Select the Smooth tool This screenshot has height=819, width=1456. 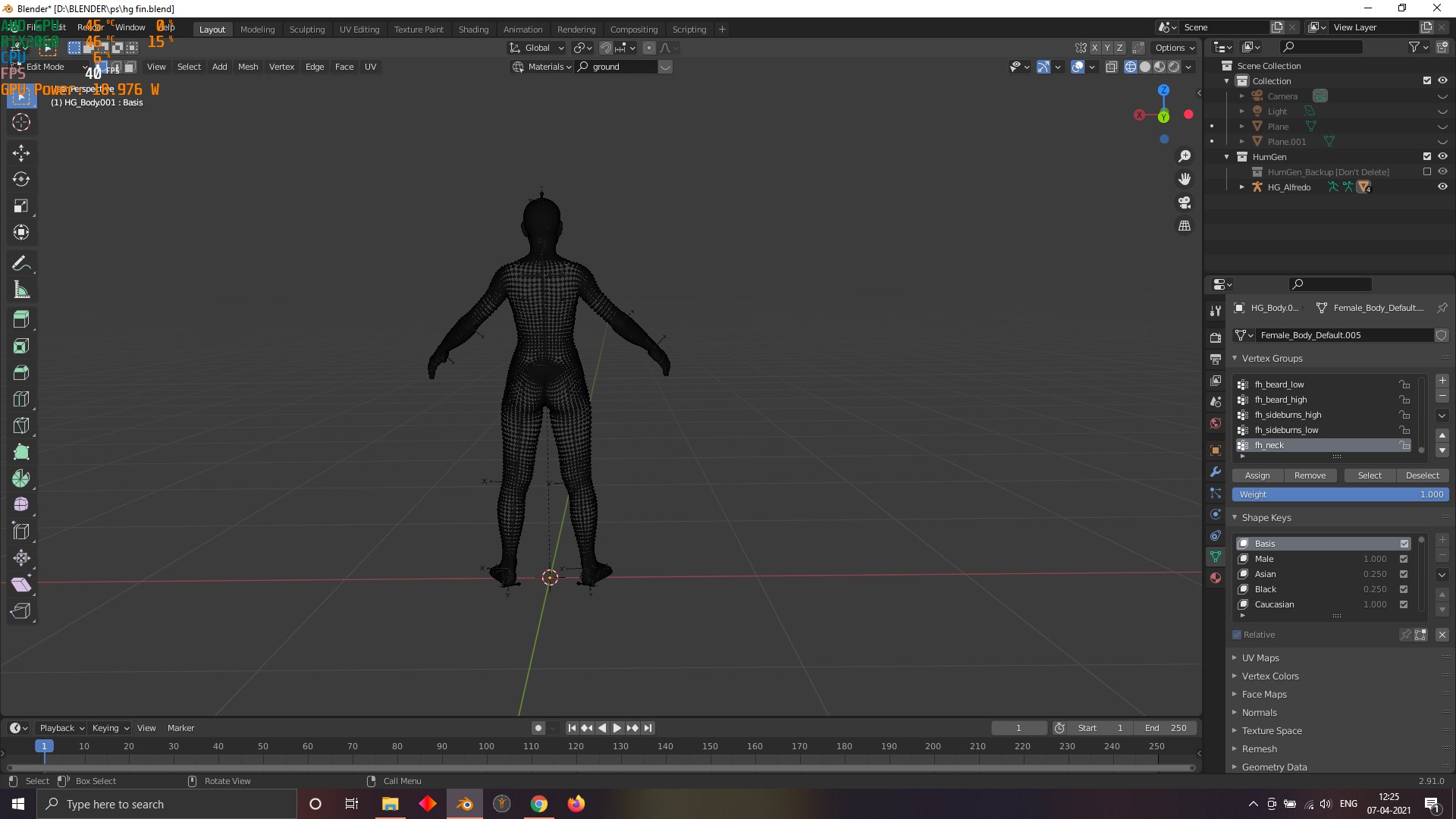[x=21, y=505]
